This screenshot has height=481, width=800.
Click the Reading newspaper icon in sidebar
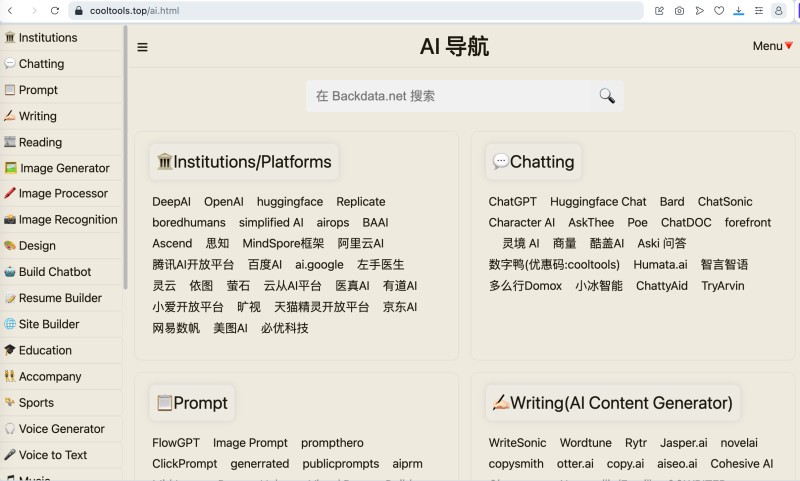10,142
